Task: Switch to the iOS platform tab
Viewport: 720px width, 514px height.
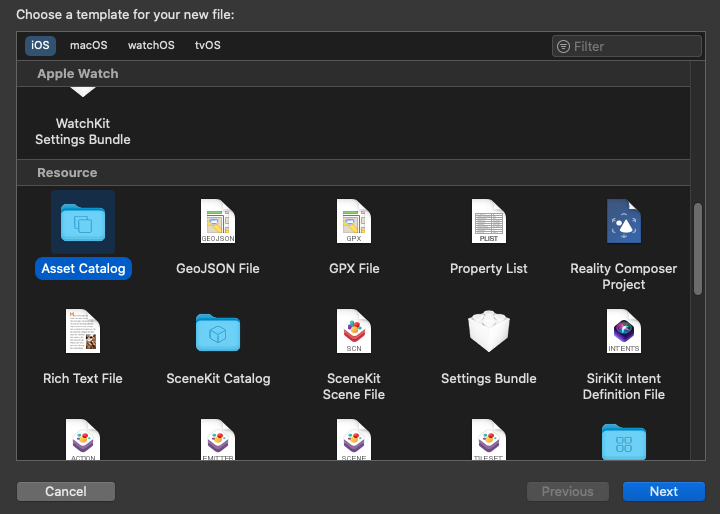Action: pyautogui.click(x=40, y=45)
